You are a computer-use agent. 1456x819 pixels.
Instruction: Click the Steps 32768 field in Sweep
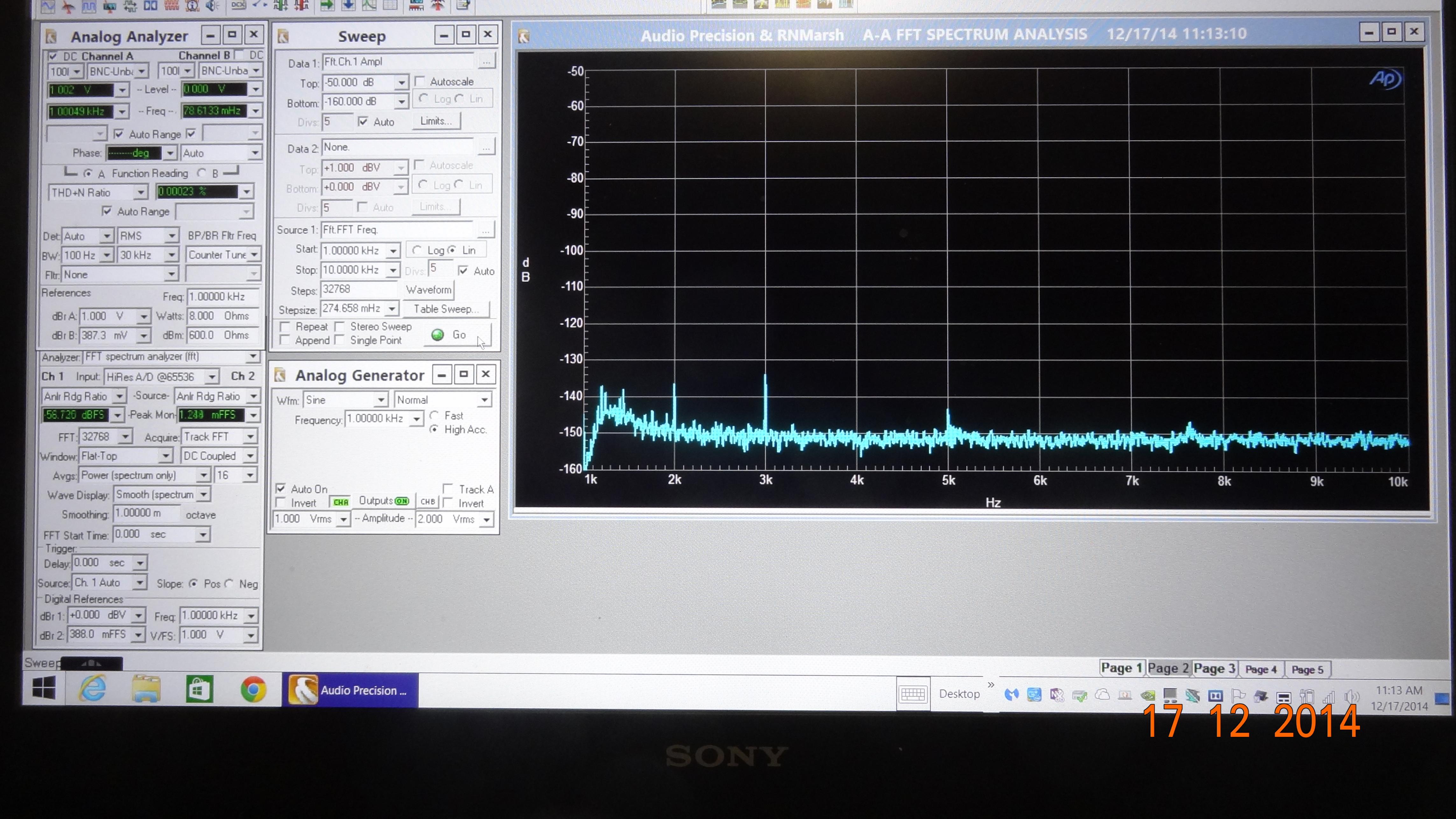(358, 290)
